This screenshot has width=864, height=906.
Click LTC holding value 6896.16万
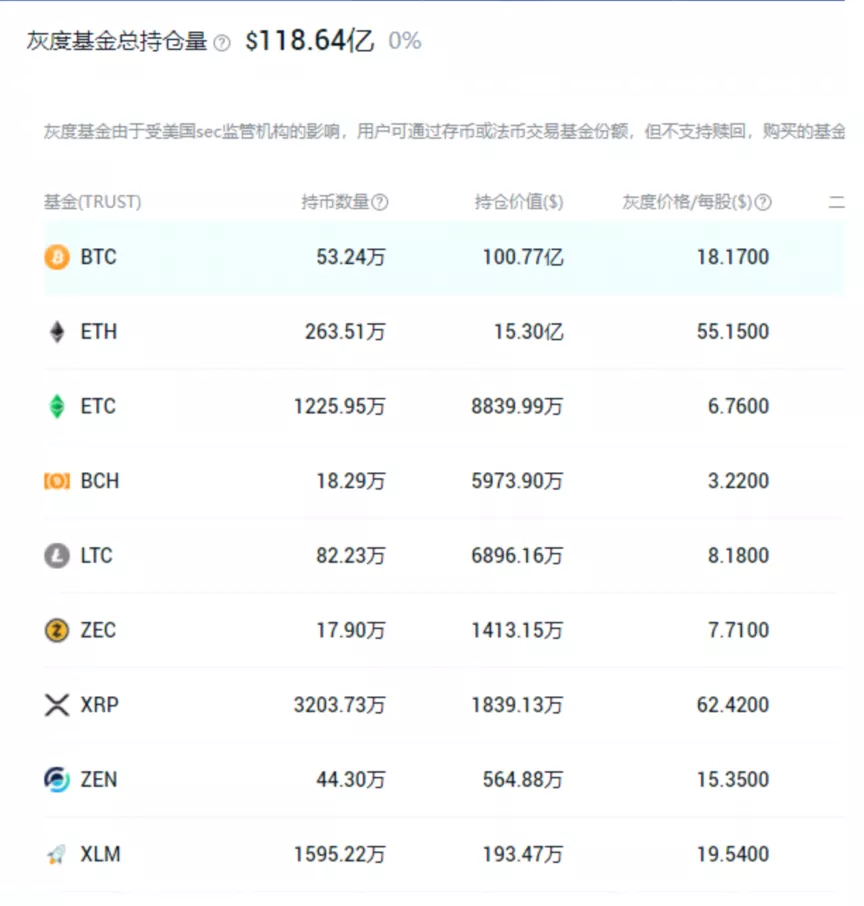pyautogui.click(x=517, y=556)
